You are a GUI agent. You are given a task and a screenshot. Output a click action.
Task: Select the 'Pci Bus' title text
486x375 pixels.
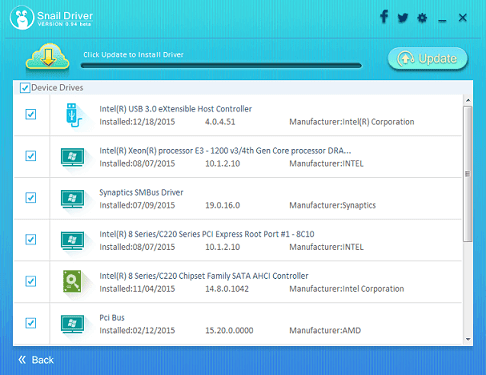point(112,318)
